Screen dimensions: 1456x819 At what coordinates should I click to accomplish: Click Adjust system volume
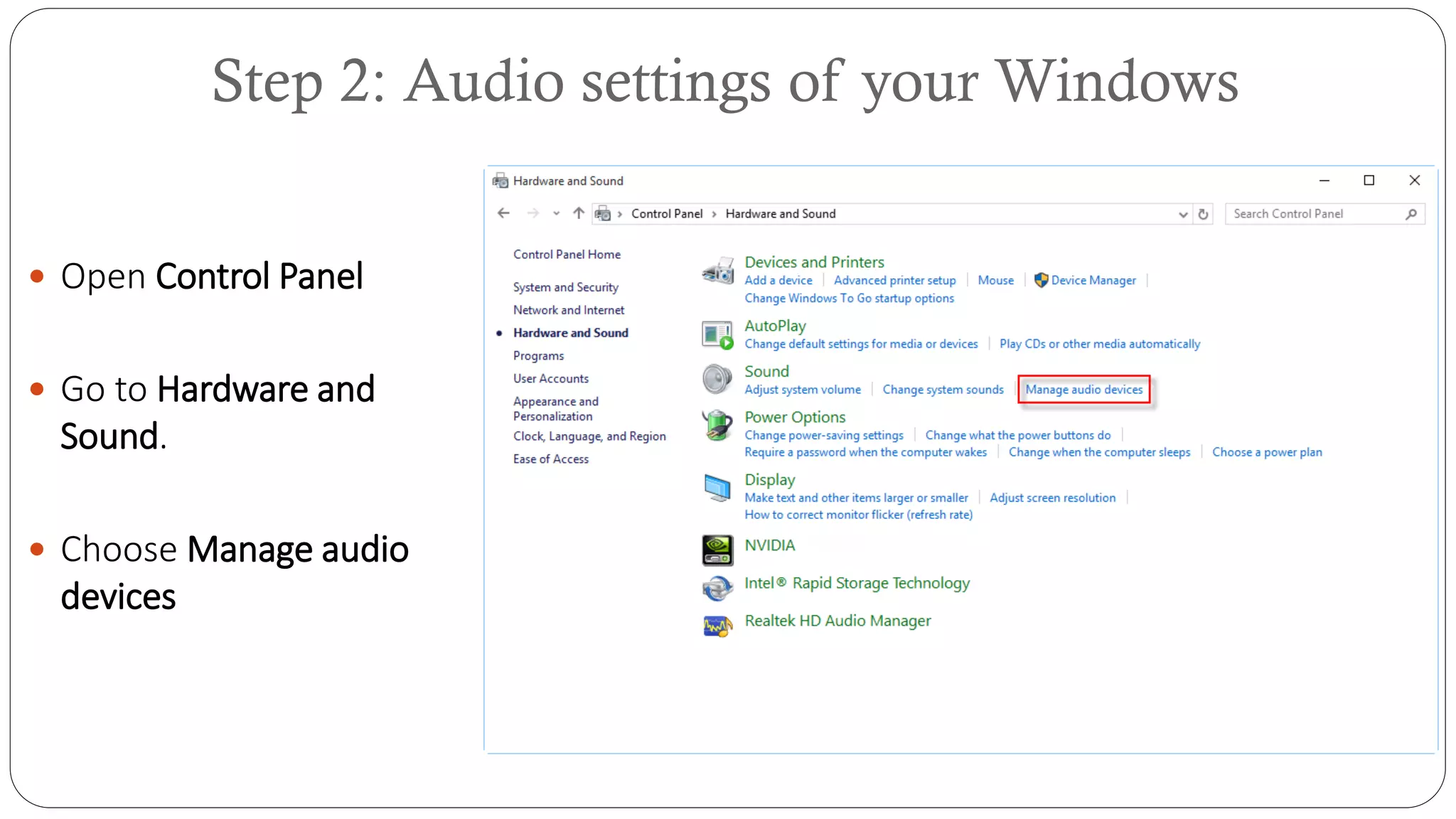(x=802, y=390)
